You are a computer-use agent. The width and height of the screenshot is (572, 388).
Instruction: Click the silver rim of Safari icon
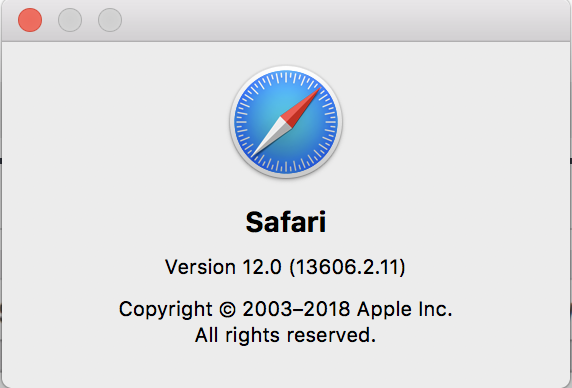click(x=286, y=67)
